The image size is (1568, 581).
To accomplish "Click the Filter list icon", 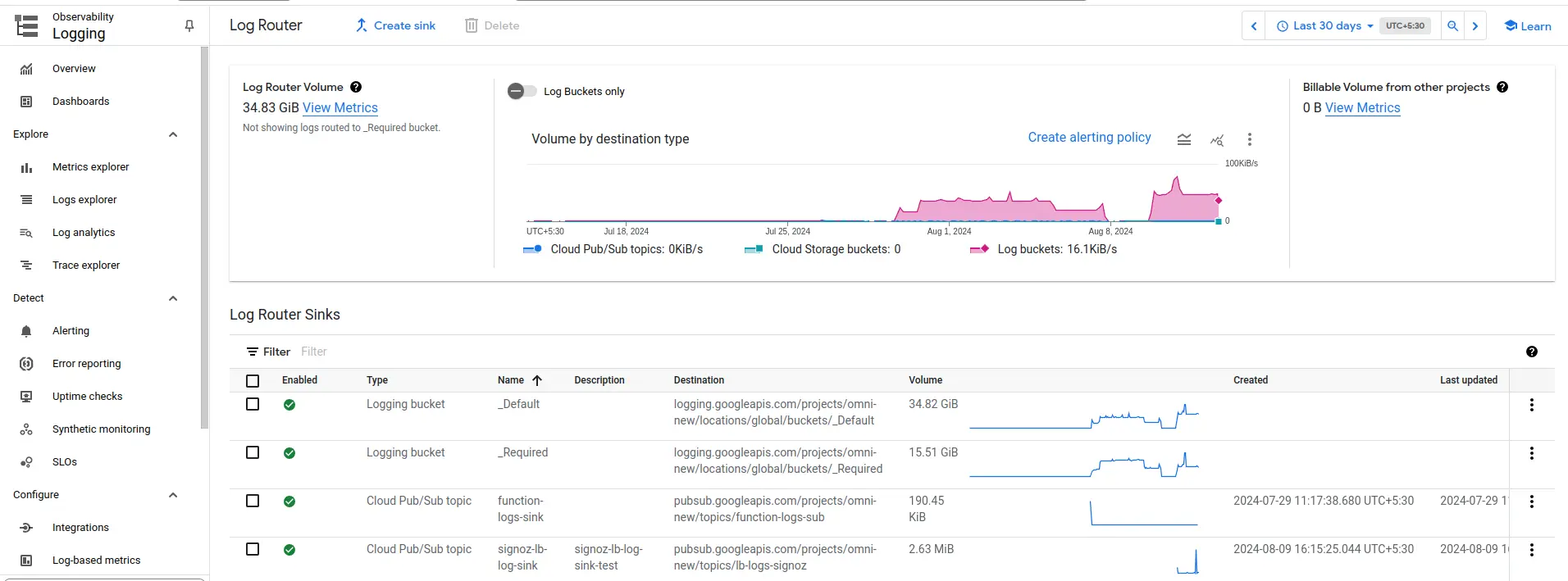I will (253, 352).
